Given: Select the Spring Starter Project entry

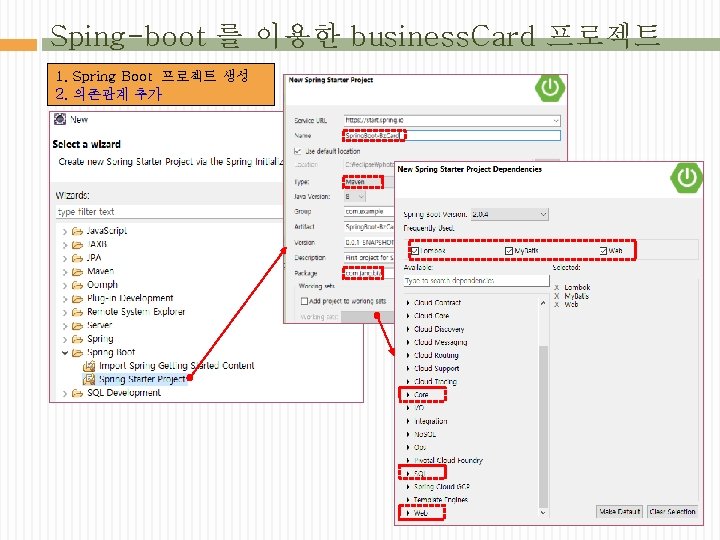Looking at the screenshot, I should (142, 379).
